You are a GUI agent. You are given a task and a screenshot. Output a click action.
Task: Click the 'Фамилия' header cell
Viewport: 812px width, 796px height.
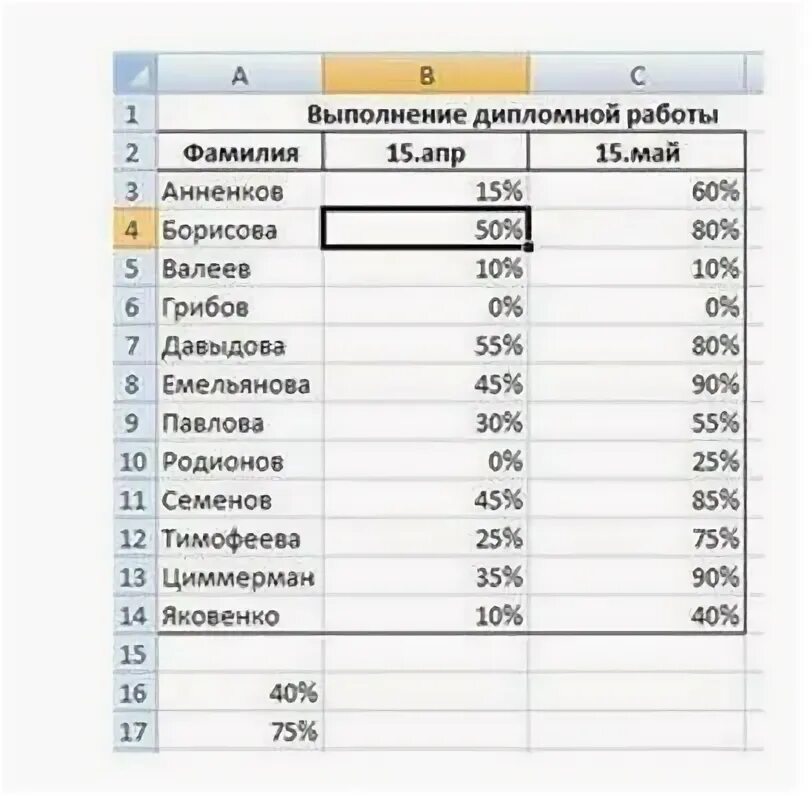(239, 152)
